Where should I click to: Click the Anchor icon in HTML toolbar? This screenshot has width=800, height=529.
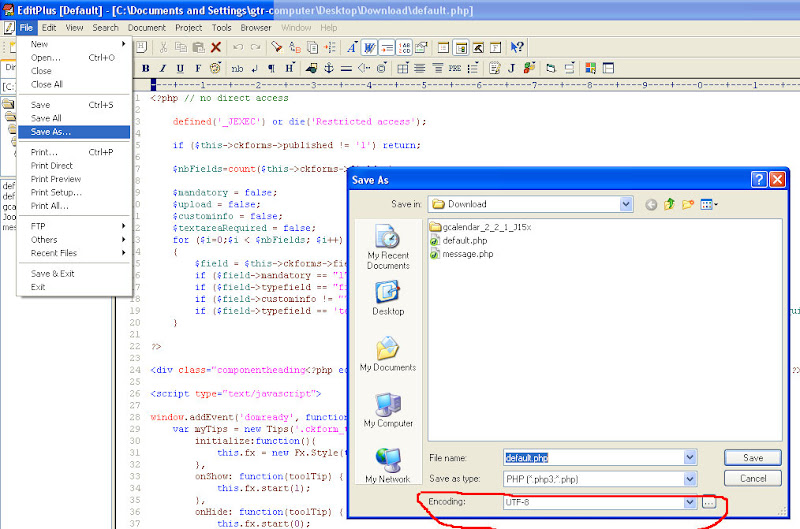329,68
